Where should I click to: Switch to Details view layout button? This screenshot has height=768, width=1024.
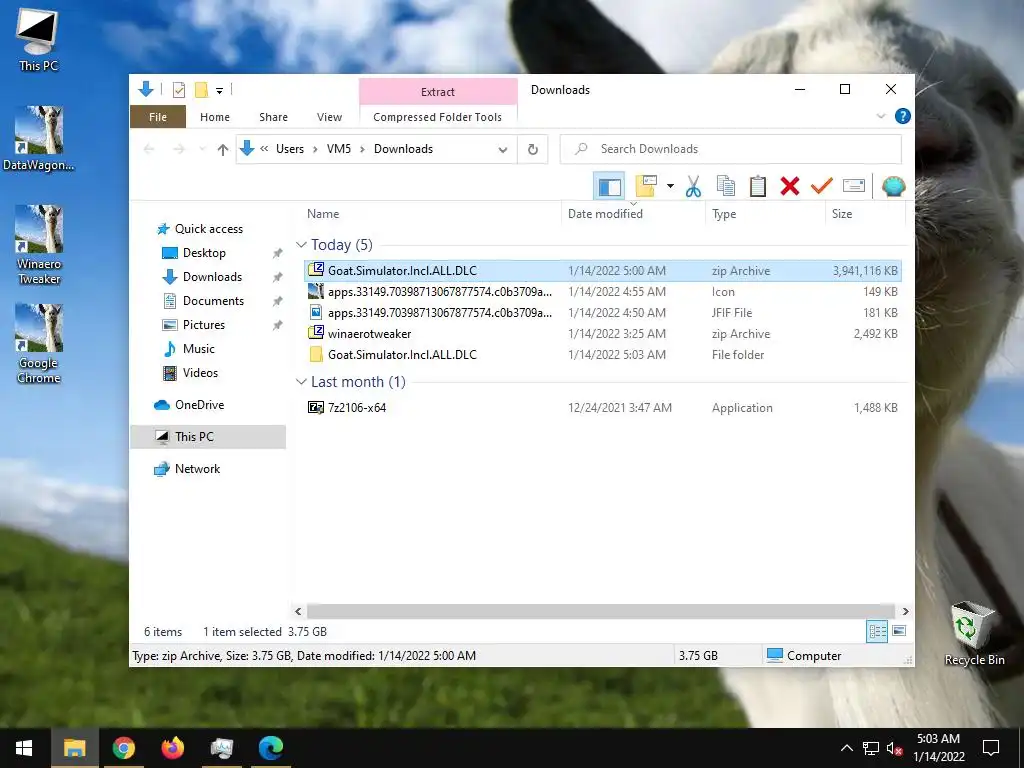pyautogui.click(x=877, y=632)
